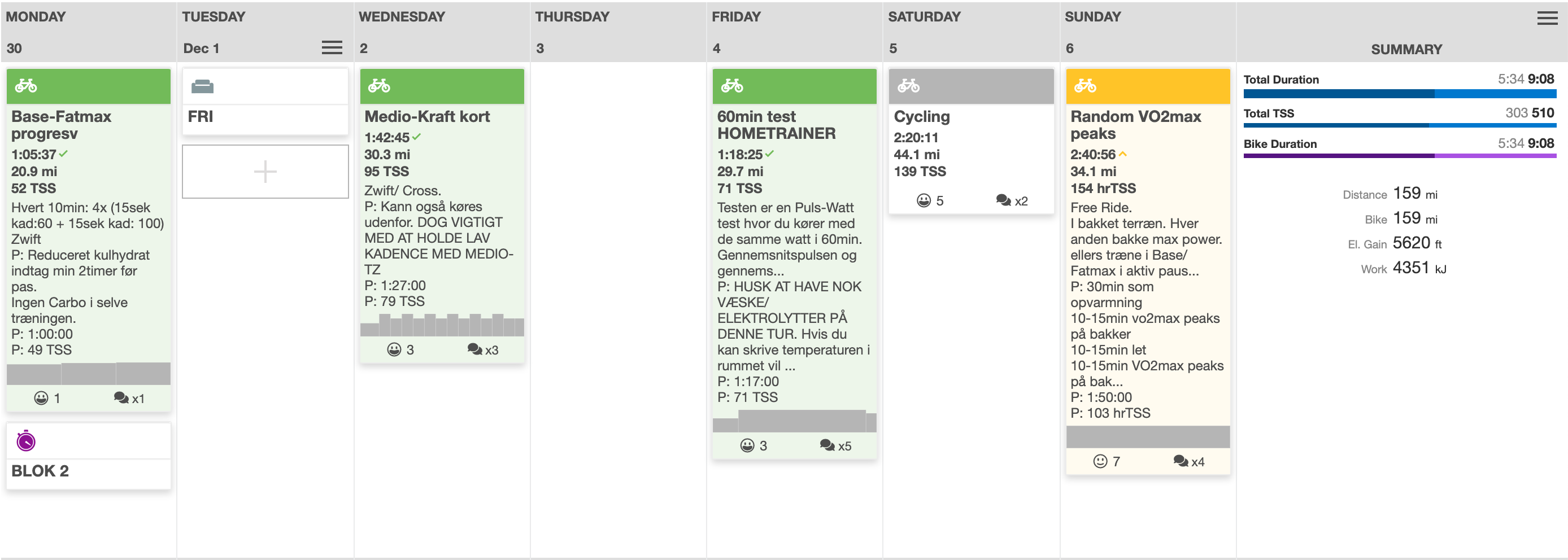Open comments x5 on 60min test HOMETRAINER
The width and height of the screenshot is (1568, 560).
pos(835,446)
